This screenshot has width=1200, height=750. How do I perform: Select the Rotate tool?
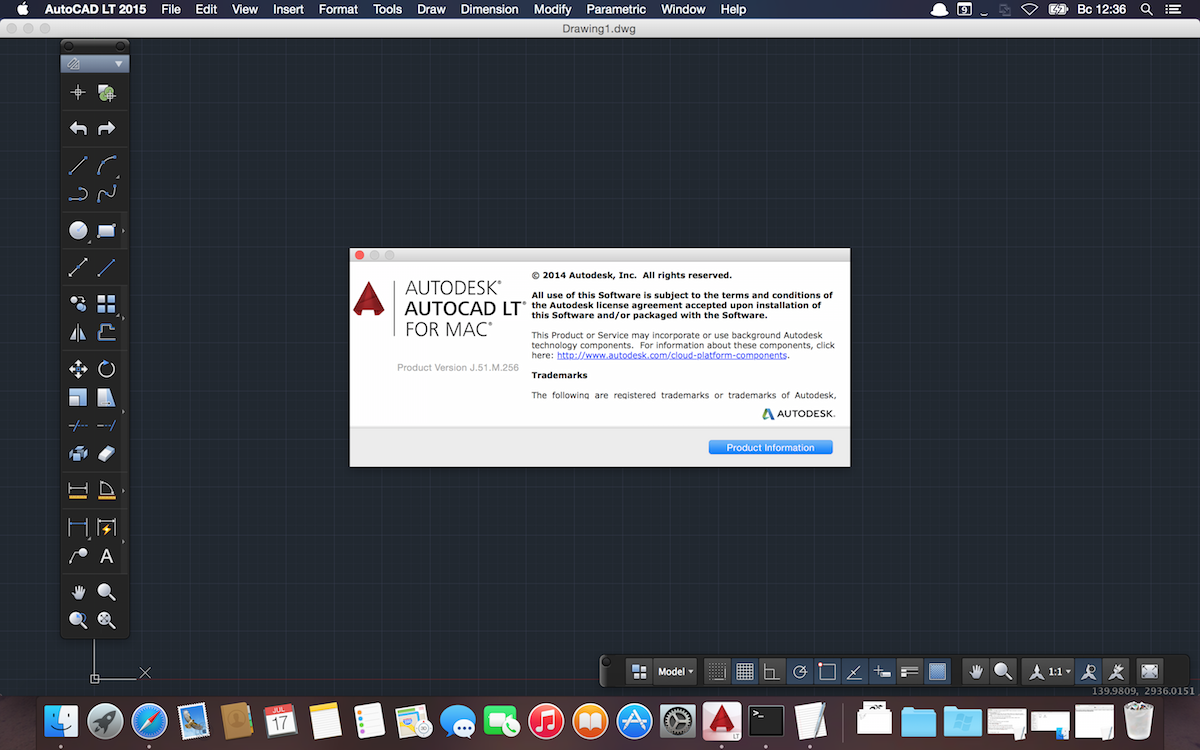click(x=106, y=369)
